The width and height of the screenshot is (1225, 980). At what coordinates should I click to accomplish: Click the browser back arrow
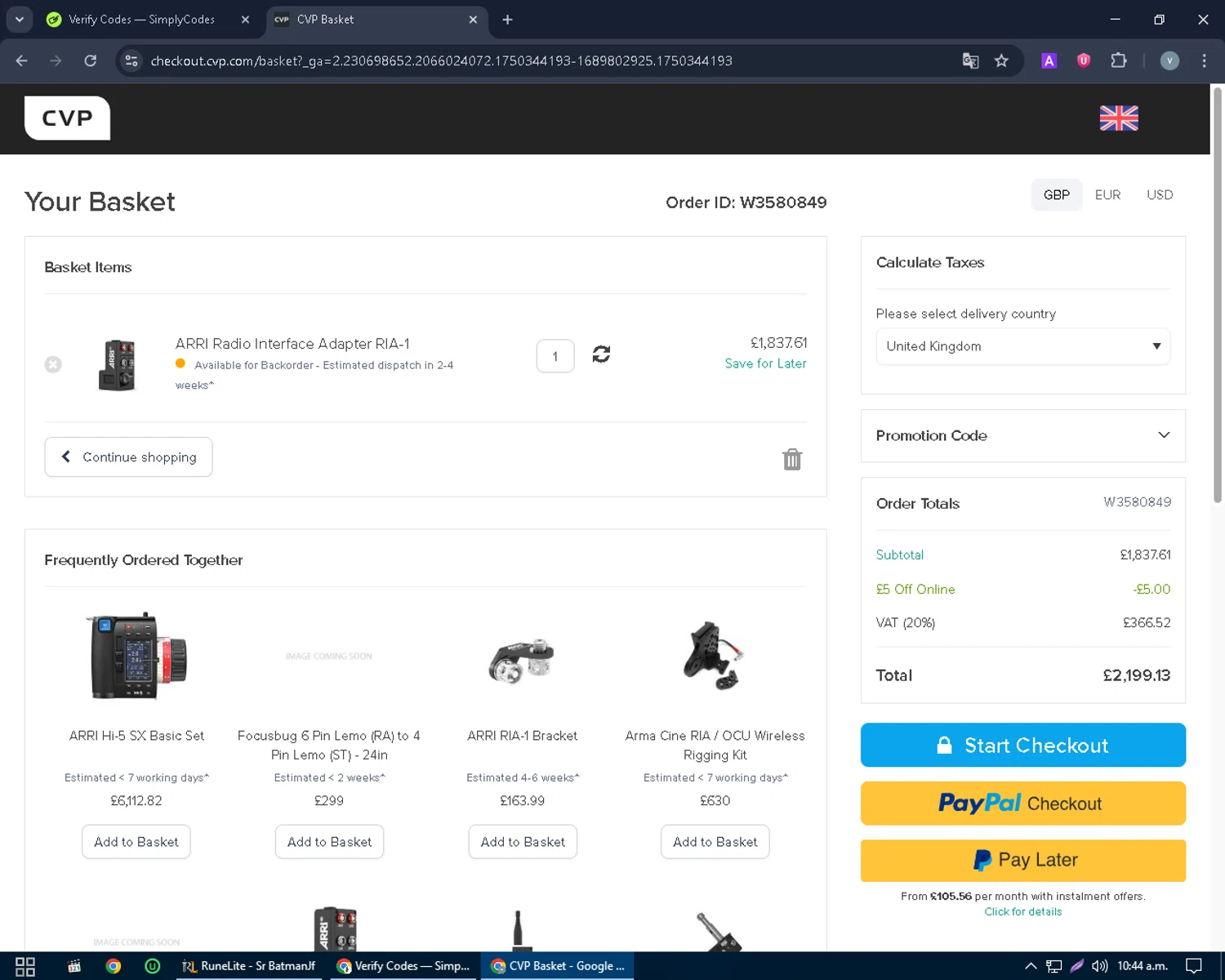tap(22, 60)
